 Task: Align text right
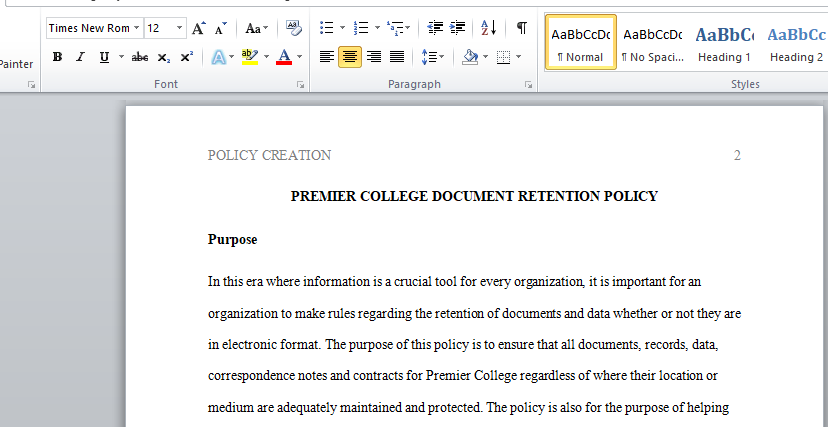click(x=373, y=56)
